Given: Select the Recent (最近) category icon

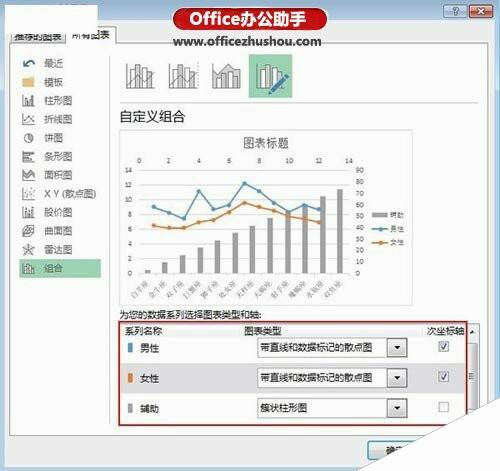Looking at the screenshot, I should [x=29, y=63].
